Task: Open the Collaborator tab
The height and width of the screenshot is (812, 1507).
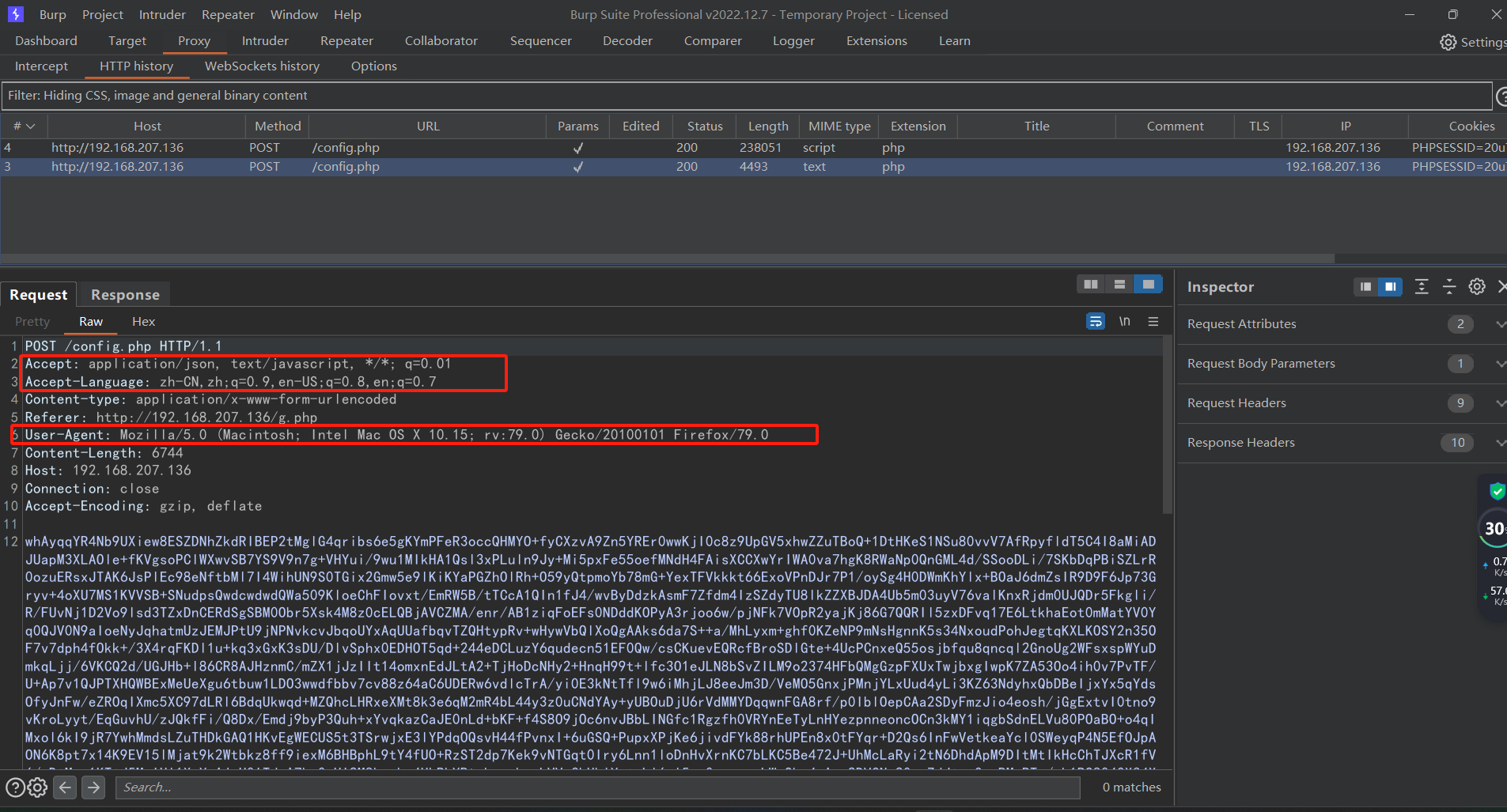Action: [441, 41]
